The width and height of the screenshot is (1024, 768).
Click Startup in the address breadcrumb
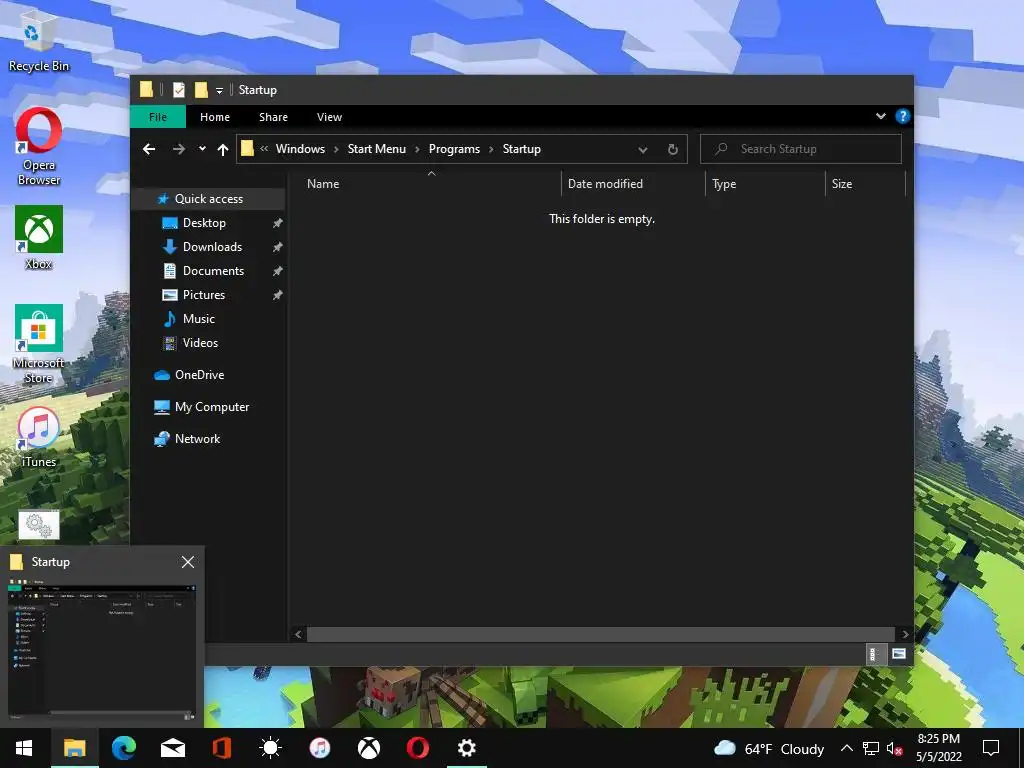[x=522, y=149]
